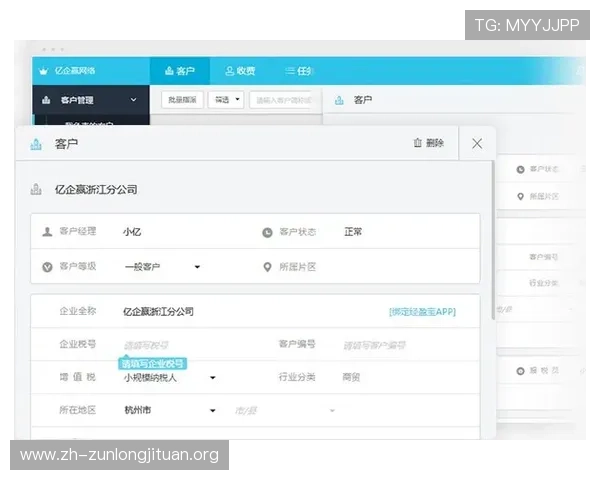Click the 删除 delete label in dialog header
Viewport: 600px width, 480px height.
(435, 143)
